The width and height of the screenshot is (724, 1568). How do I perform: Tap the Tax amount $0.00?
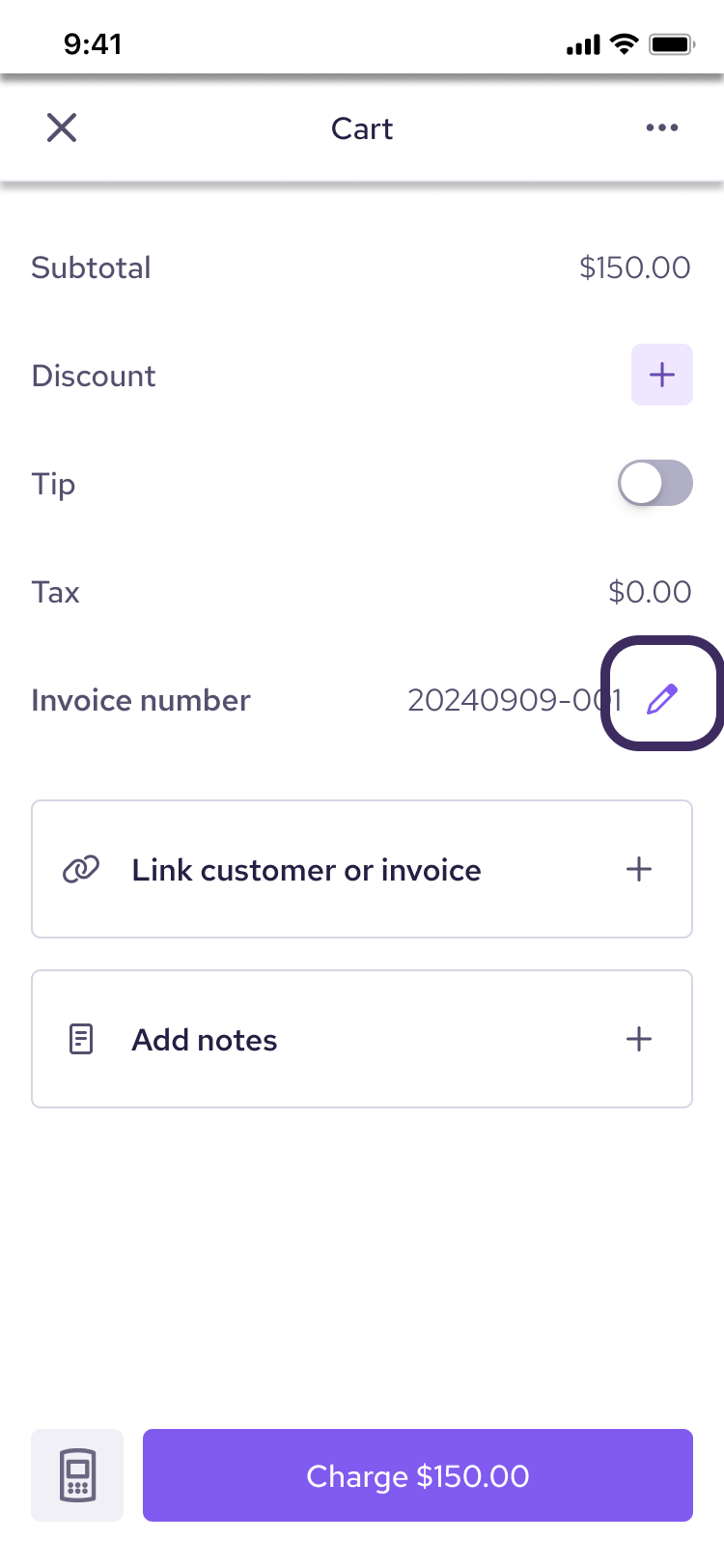pyautogui.click(x=650, y=592)
